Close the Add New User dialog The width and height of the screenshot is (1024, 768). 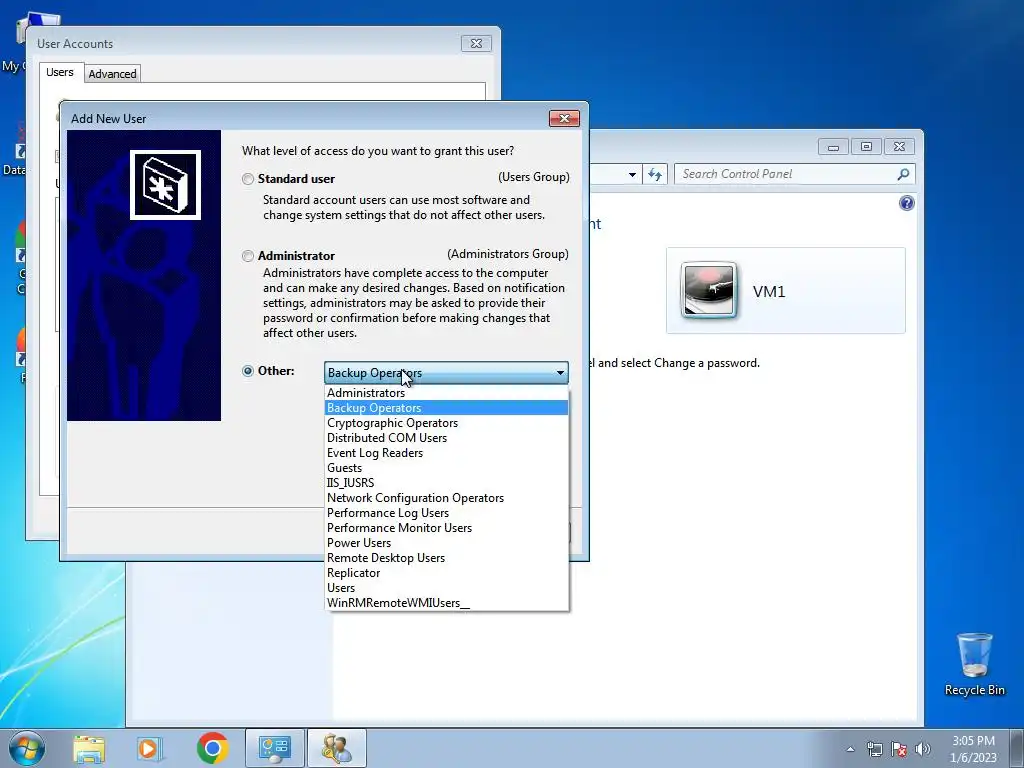tap(564, 118)
